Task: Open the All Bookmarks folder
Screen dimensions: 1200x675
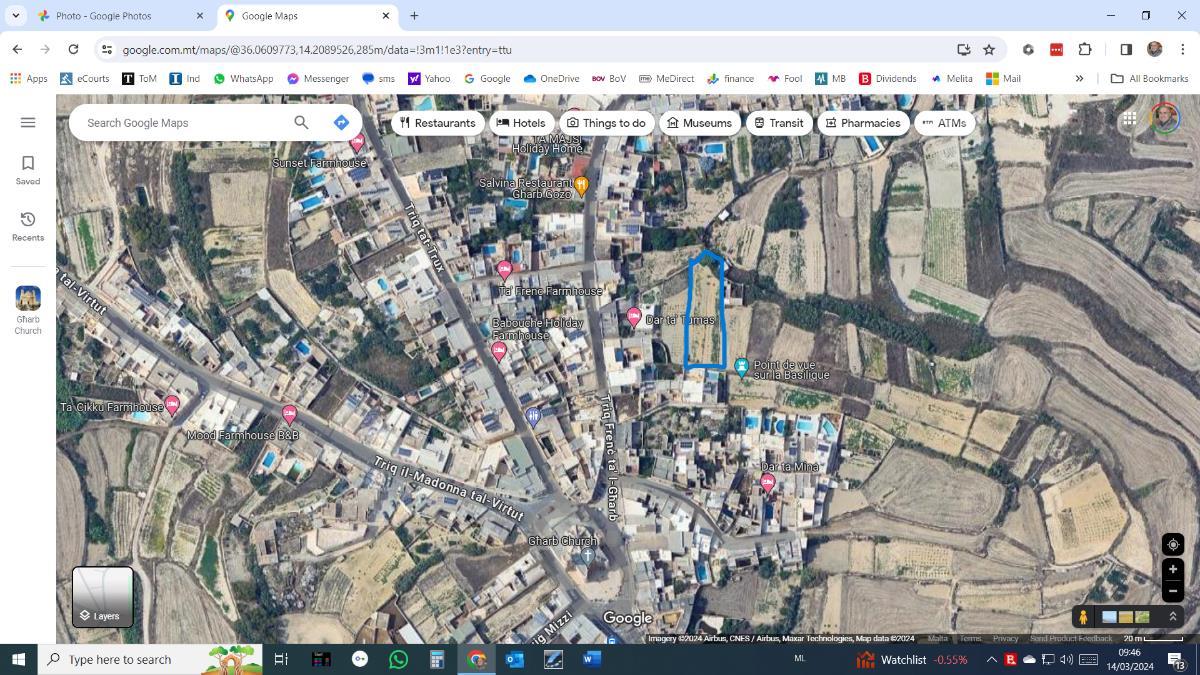Action: 1149,78
